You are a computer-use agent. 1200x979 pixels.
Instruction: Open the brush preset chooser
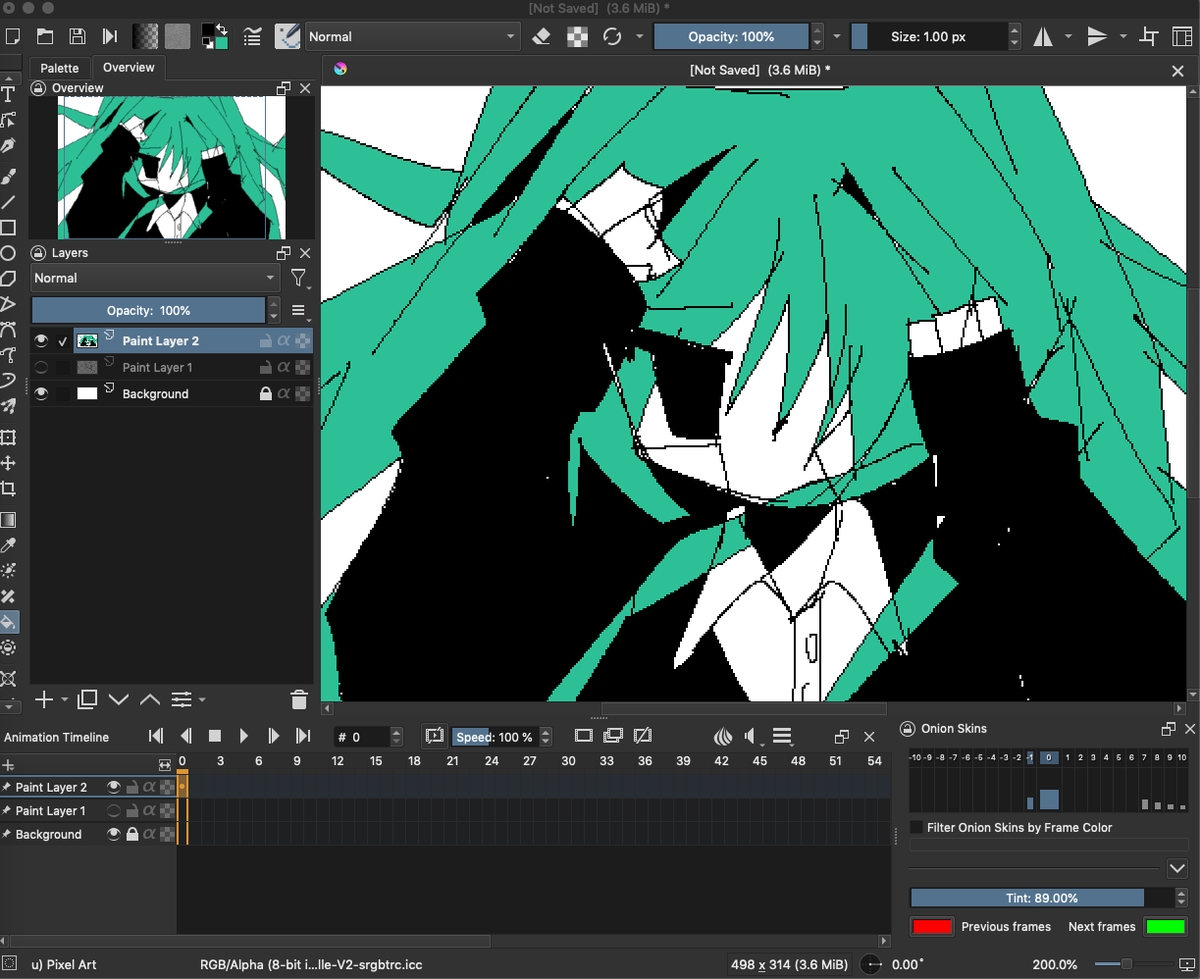click(287, 37)
